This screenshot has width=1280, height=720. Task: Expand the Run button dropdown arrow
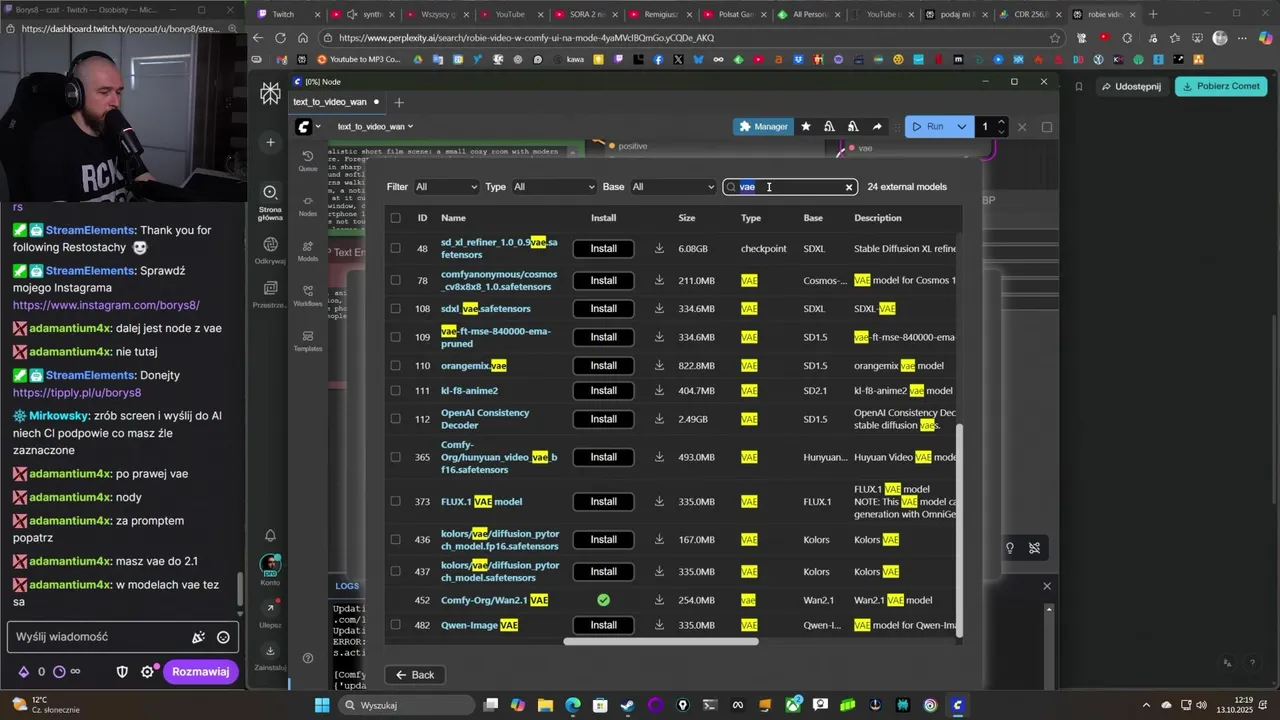(x=962, y=127)
